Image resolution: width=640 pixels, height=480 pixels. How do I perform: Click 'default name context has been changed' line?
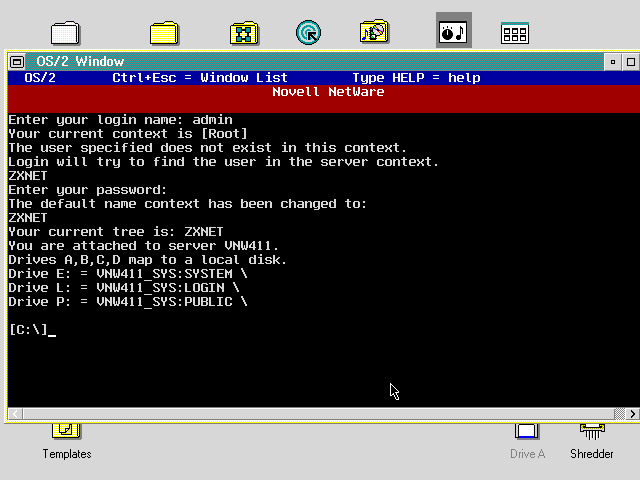(187, 204)
